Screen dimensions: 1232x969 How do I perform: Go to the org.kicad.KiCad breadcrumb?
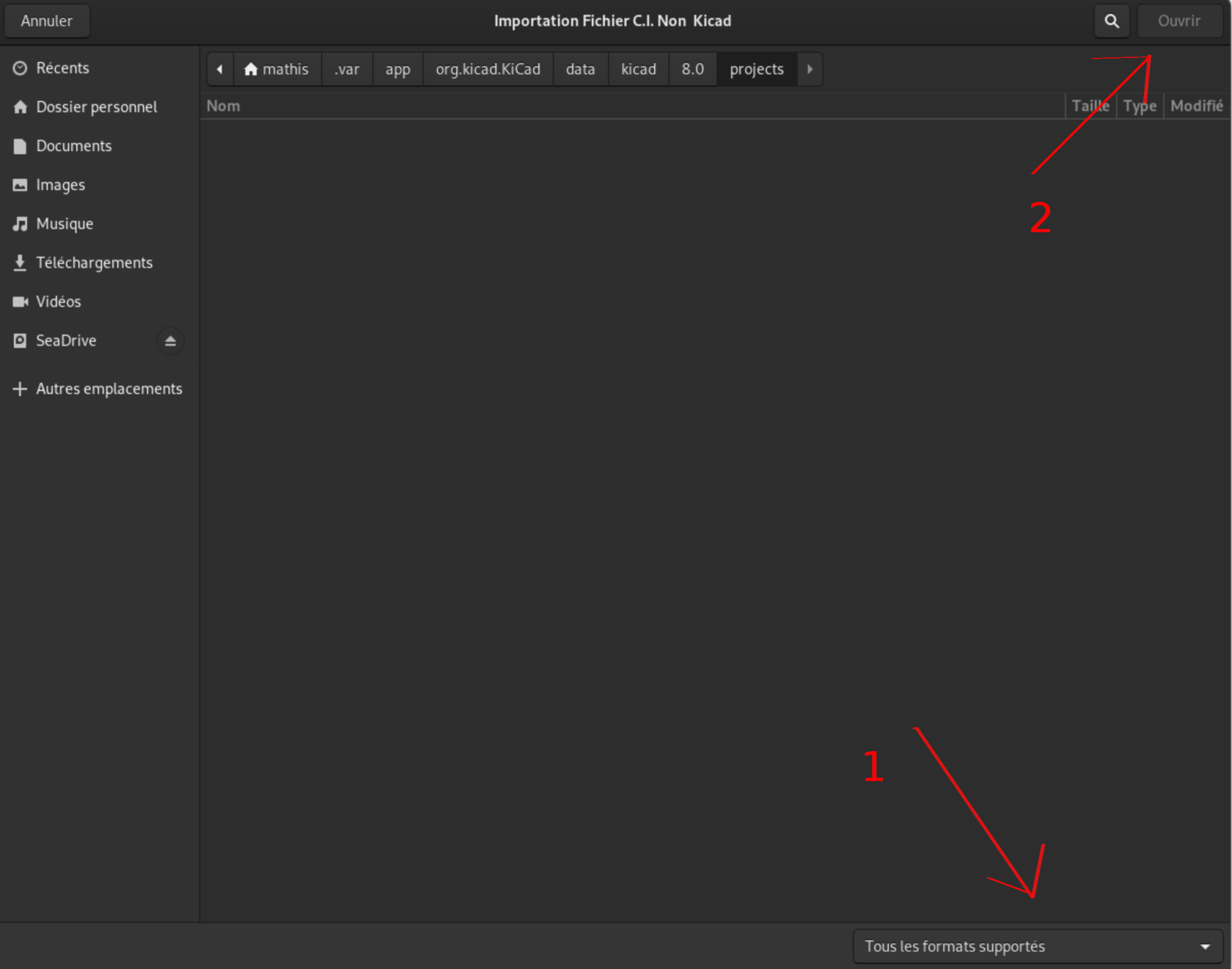tap(488, 69)
